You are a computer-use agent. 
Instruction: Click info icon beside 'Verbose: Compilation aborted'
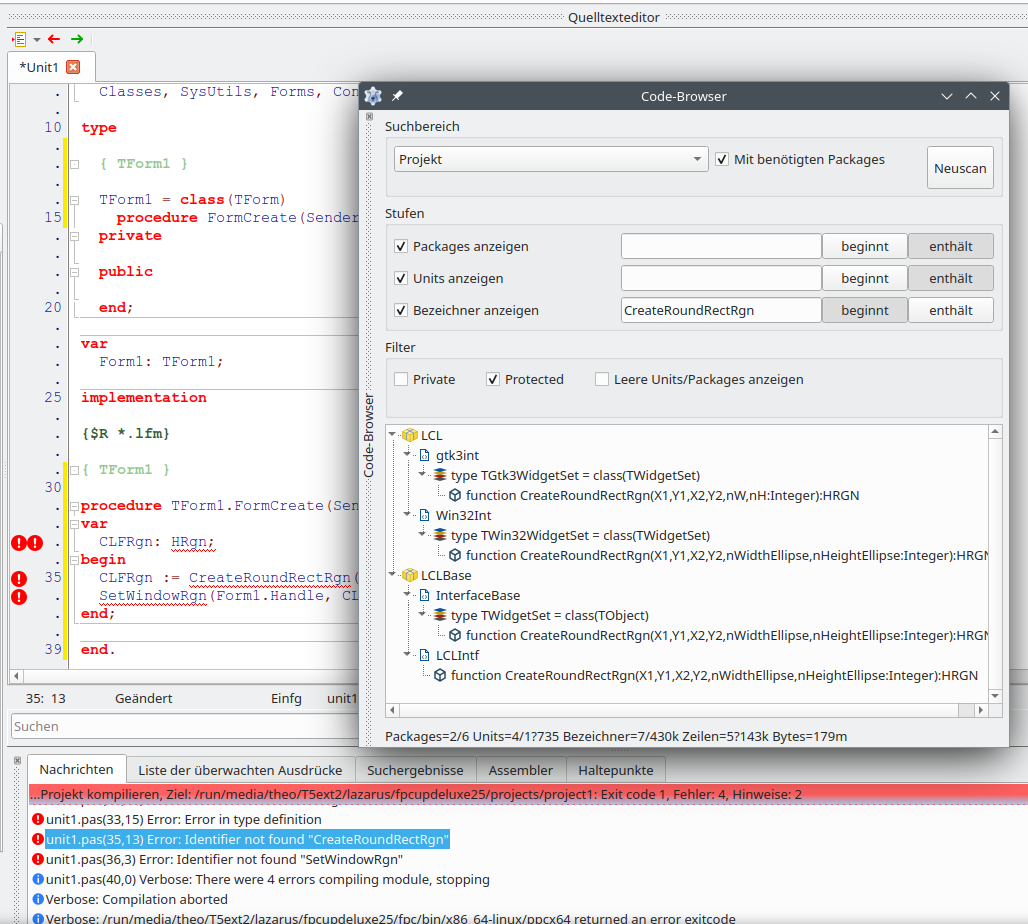(x=38, y=899)
